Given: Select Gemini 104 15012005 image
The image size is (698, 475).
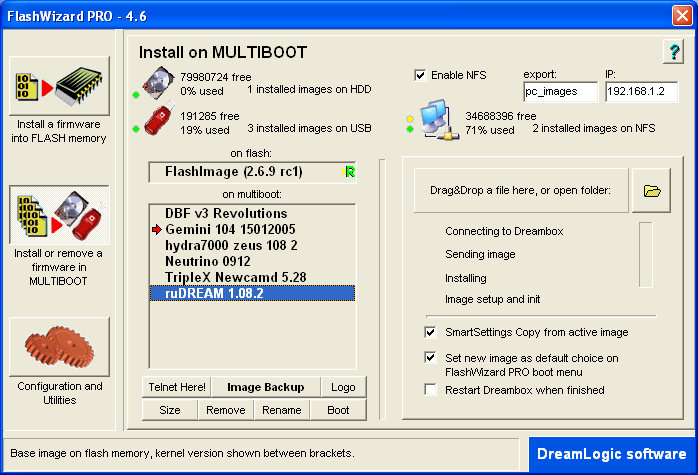Looking at the screenshot, I should (x=252, y=229).
